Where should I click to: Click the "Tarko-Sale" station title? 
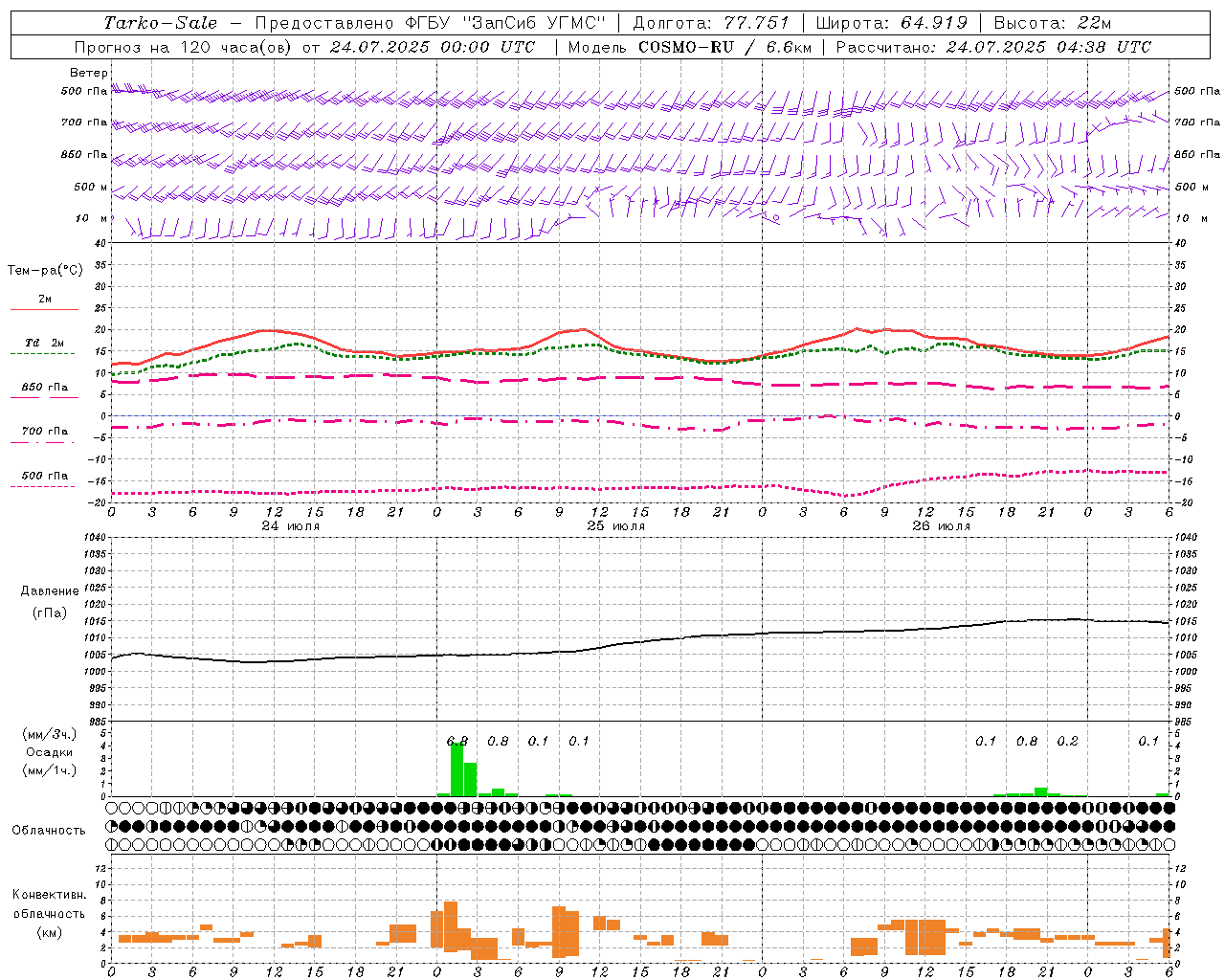pyautogui.click(x=161, y=23)
